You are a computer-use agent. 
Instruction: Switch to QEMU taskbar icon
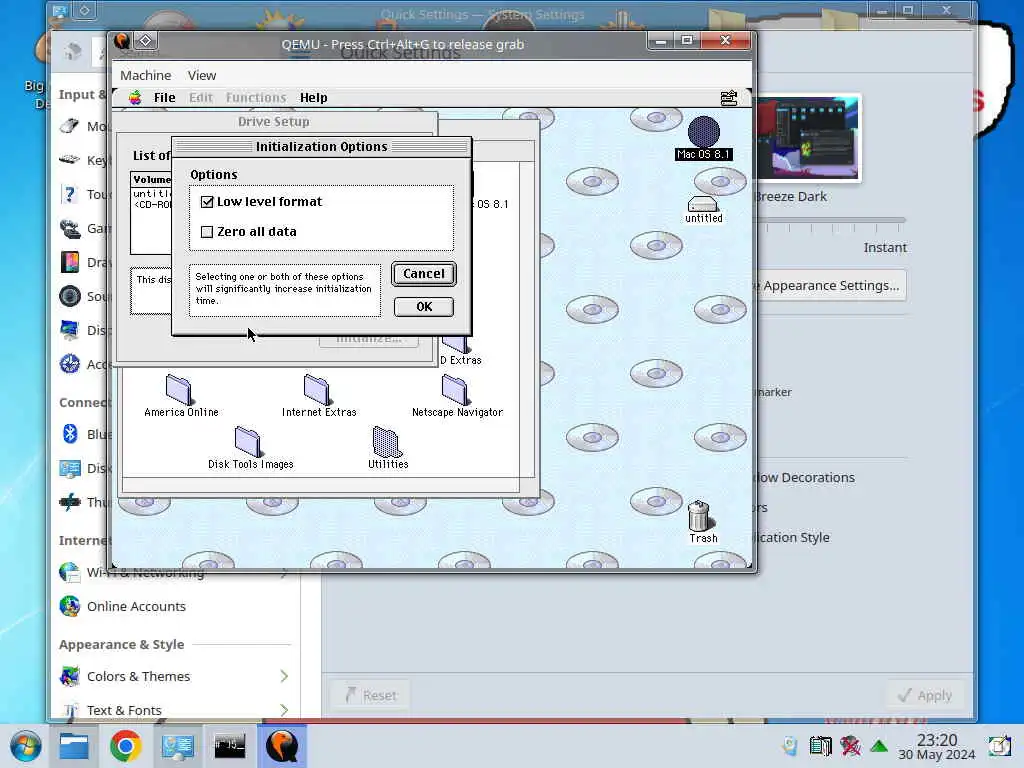pyautogui.click(x=282, y=746)
